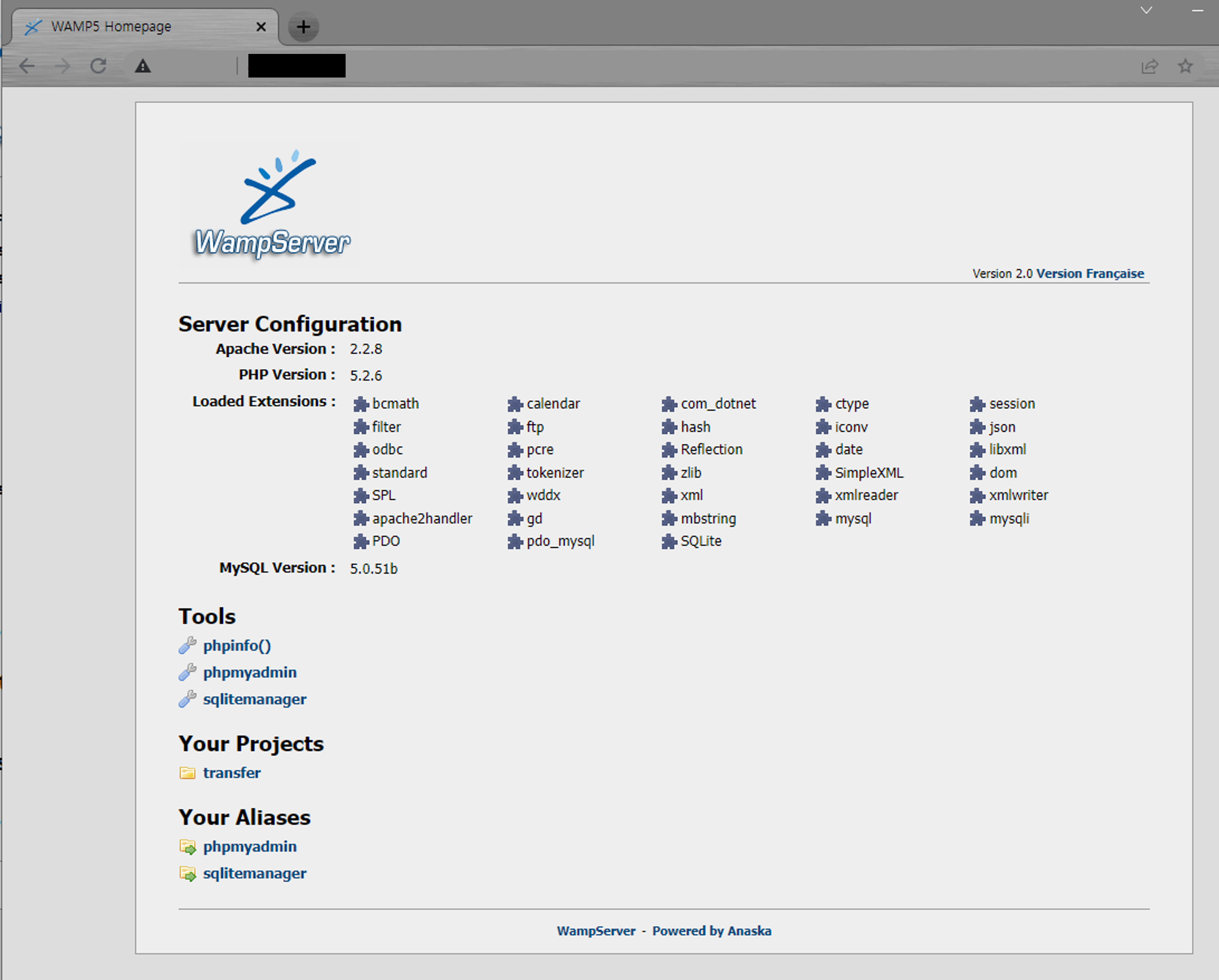Click the wrench icon beside phpinfo()
1219x980 pixels.
pyautogui.click(x=187, y=645)
